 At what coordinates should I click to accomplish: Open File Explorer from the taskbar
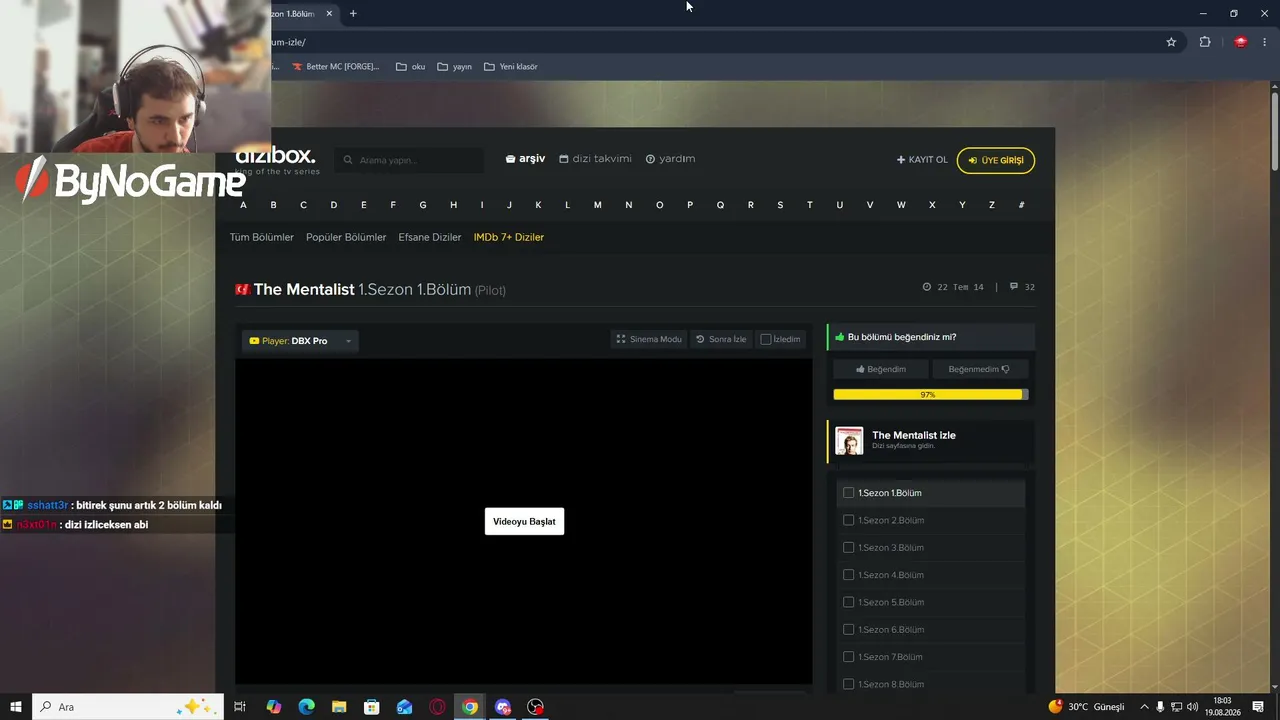339,707
